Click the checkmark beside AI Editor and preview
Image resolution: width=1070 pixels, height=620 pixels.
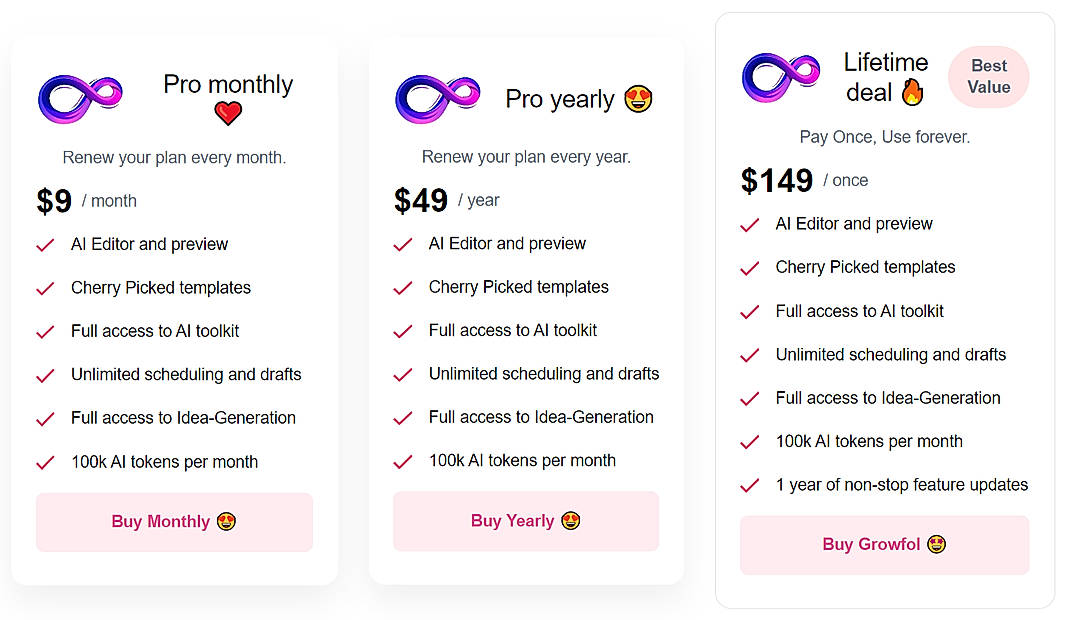coord(44,244)
